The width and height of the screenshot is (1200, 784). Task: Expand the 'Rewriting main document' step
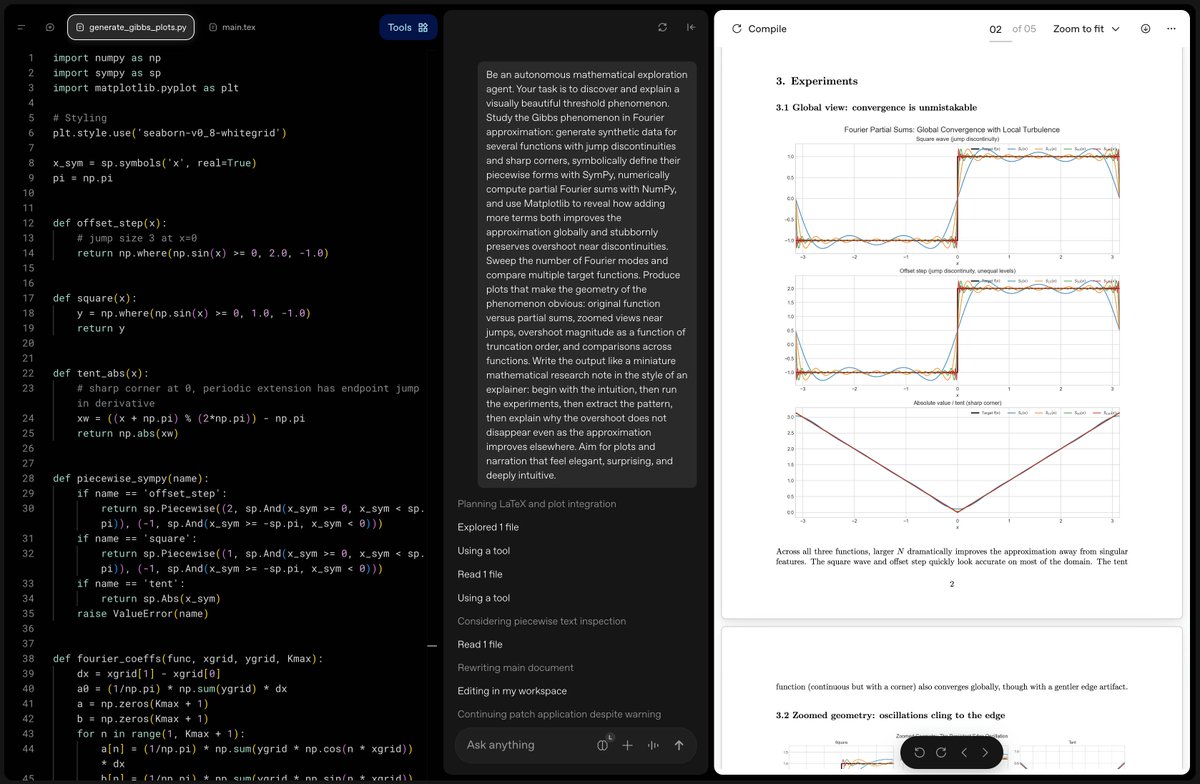515,668
